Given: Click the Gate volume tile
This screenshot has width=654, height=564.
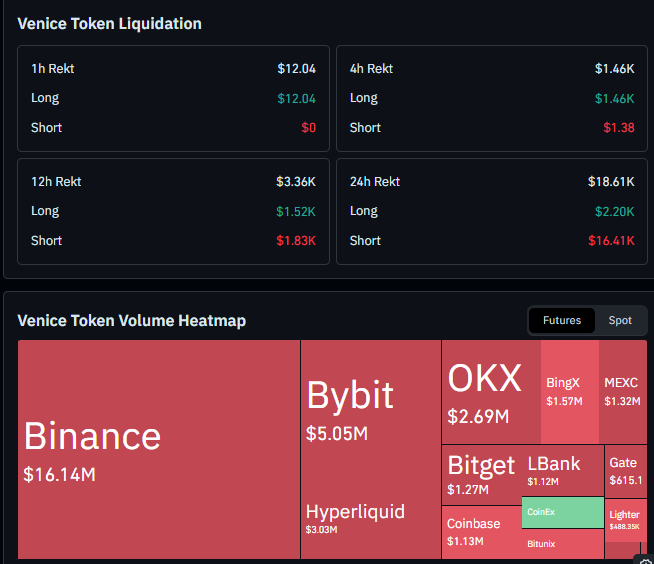Looking at the screenshot, I should coord(626,471).
